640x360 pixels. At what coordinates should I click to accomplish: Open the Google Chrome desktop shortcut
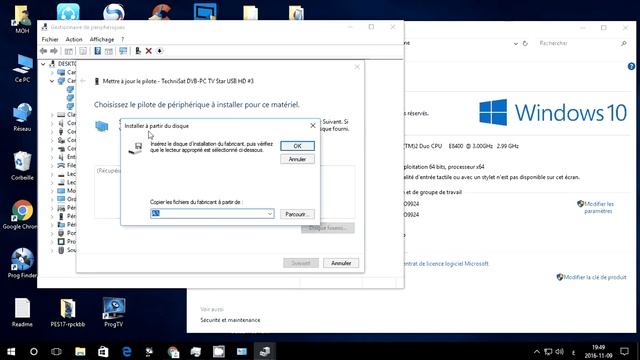(22, 215)
